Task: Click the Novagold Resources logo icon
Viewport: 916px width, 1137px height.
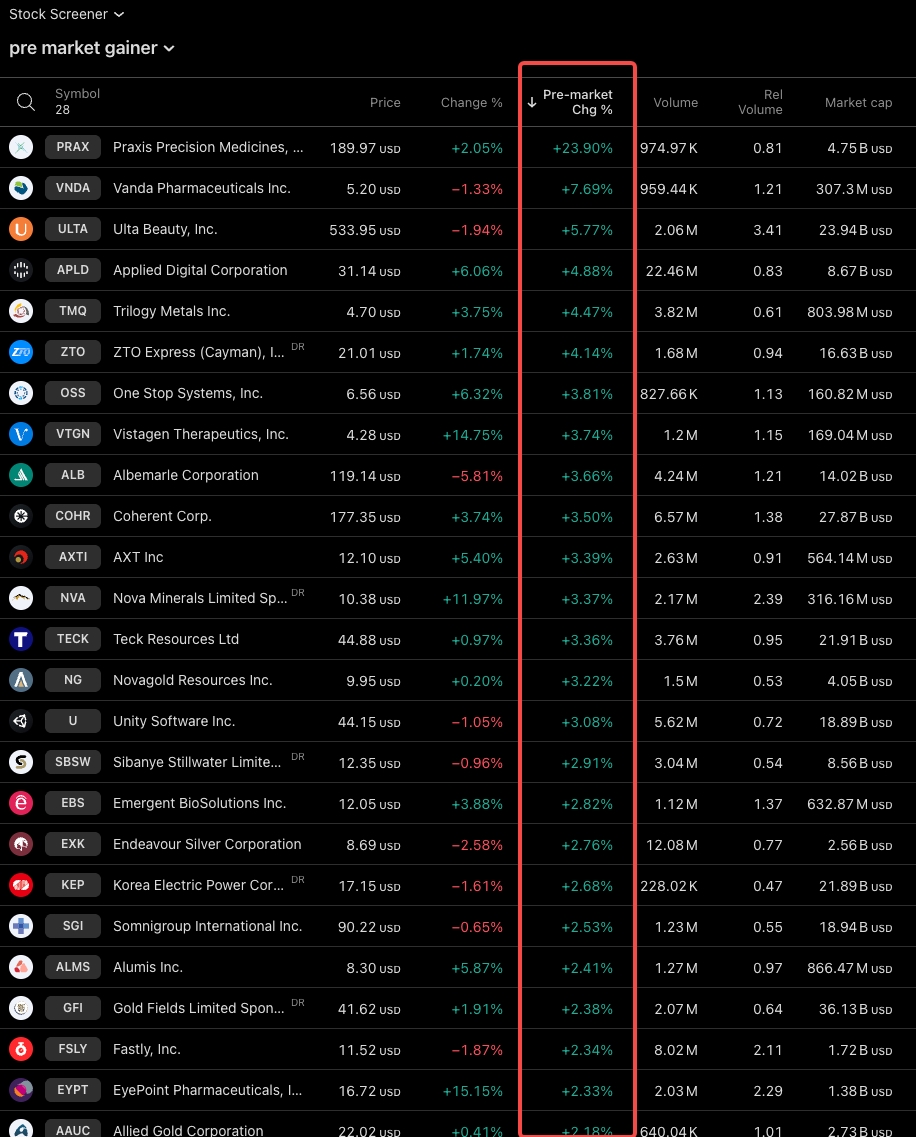Action: click(21, 680)
